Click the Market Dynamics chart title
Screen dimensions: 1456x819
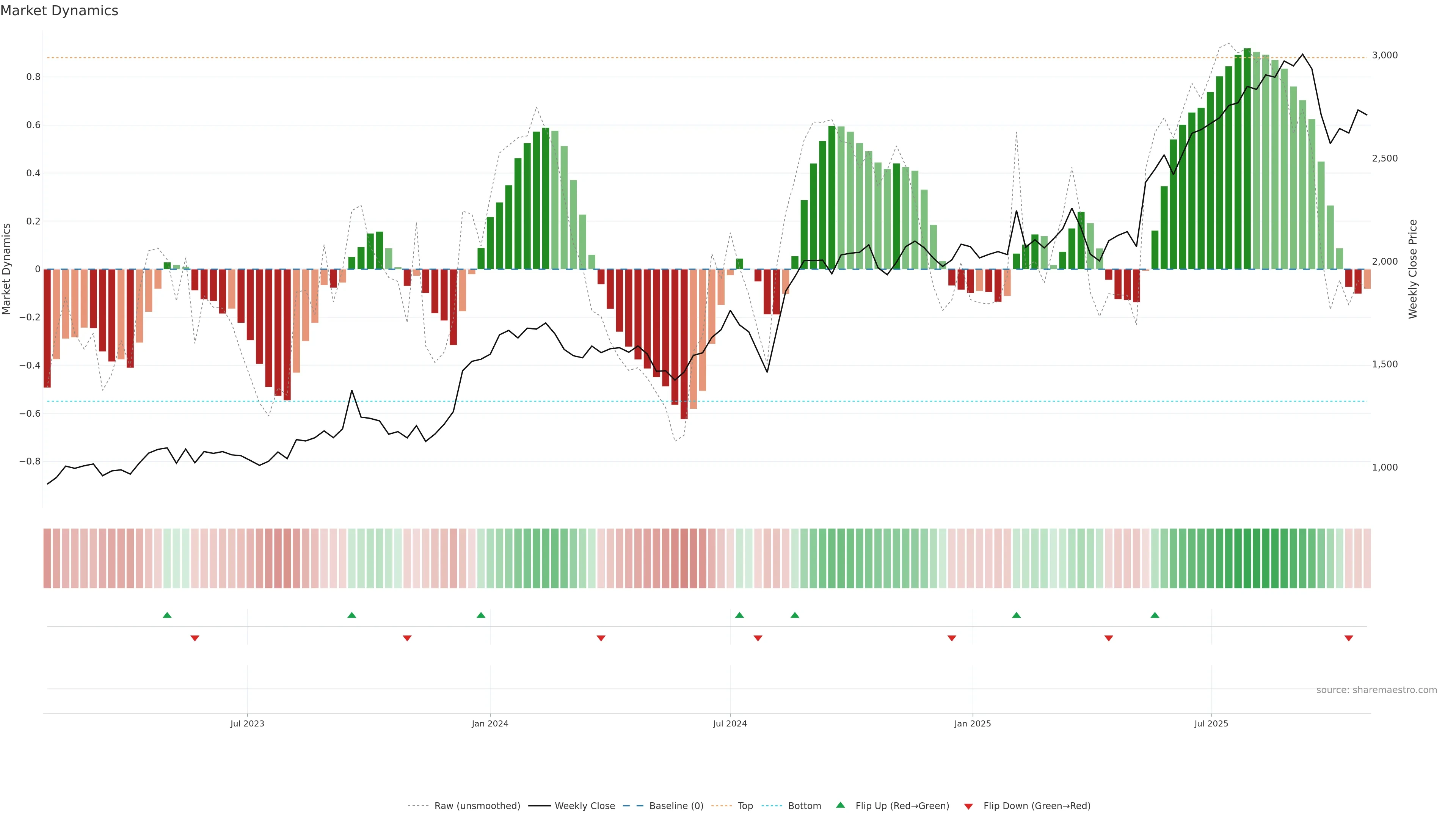tap(60, 11)
